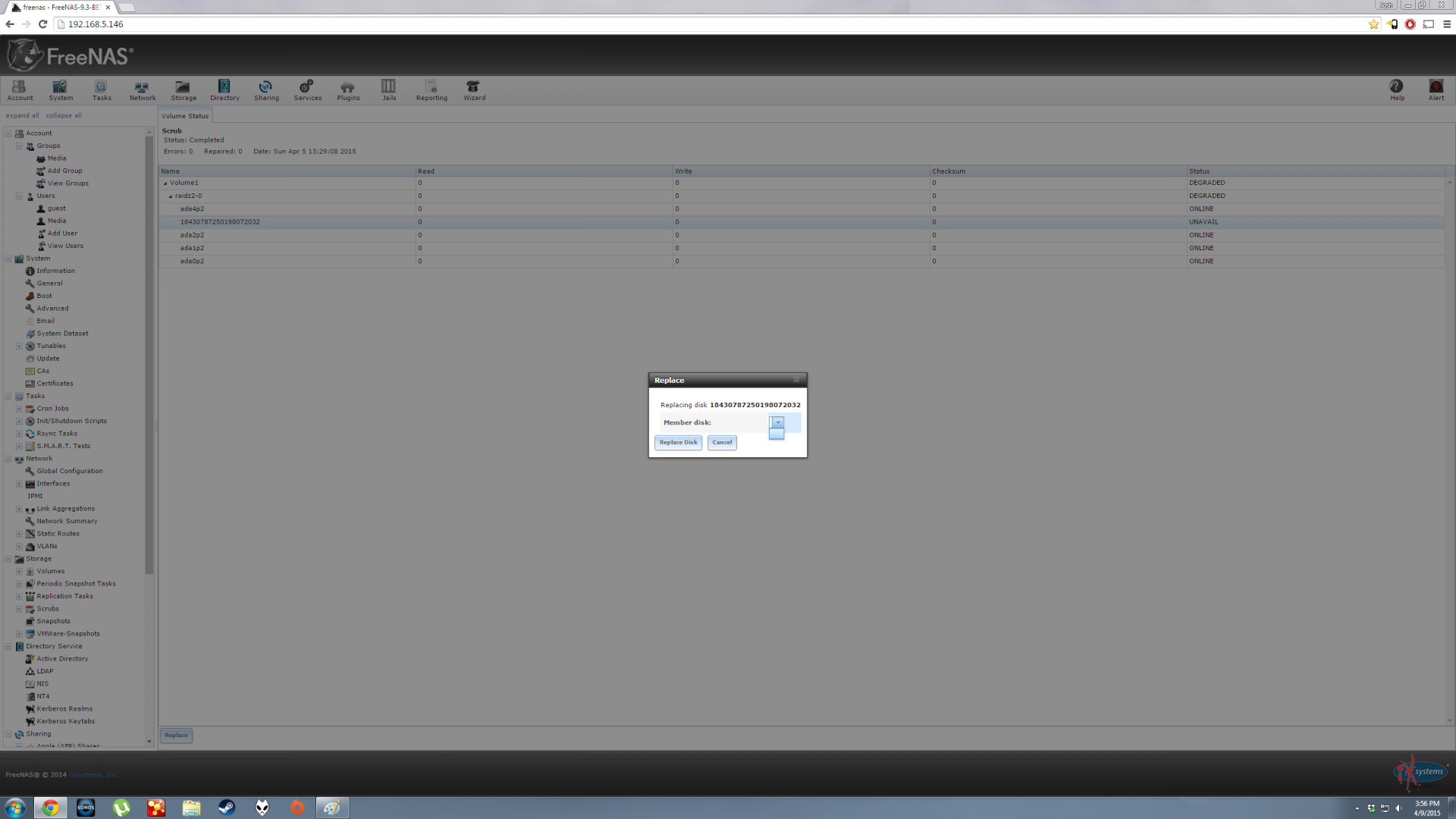
Task: Click Cancel in the Replace dialog
Action: coord(722,442)
